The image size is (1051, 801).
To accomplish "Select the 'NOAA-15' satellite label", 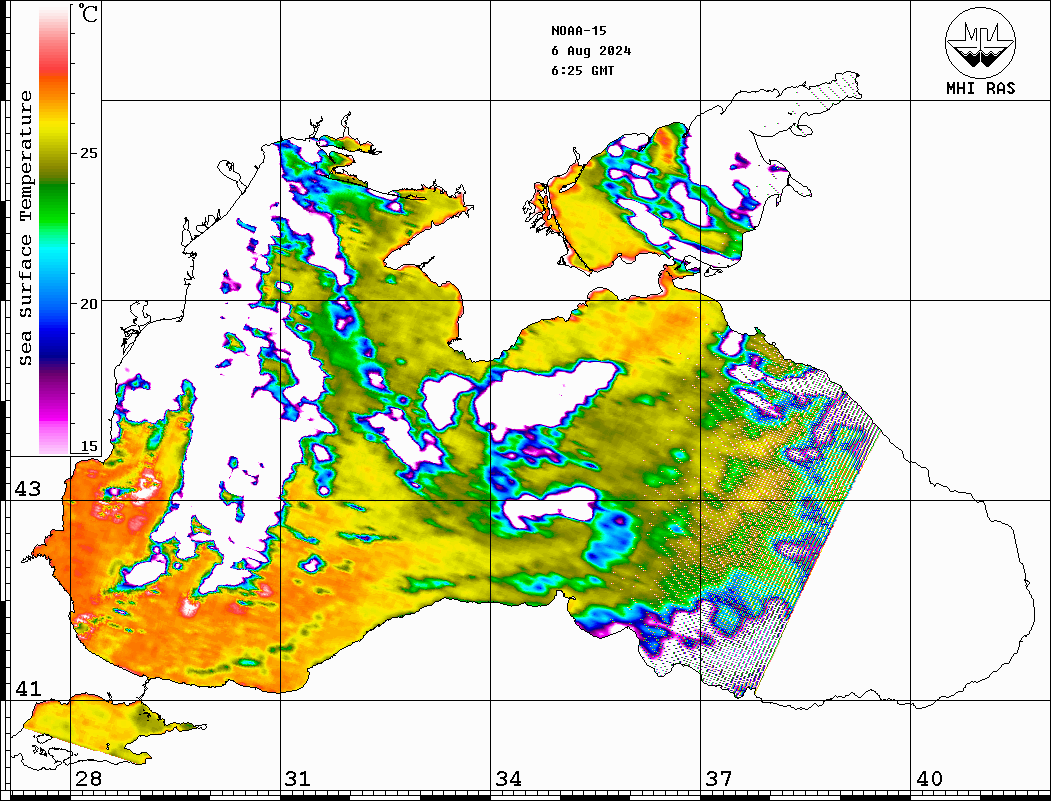I will [578, 31].
